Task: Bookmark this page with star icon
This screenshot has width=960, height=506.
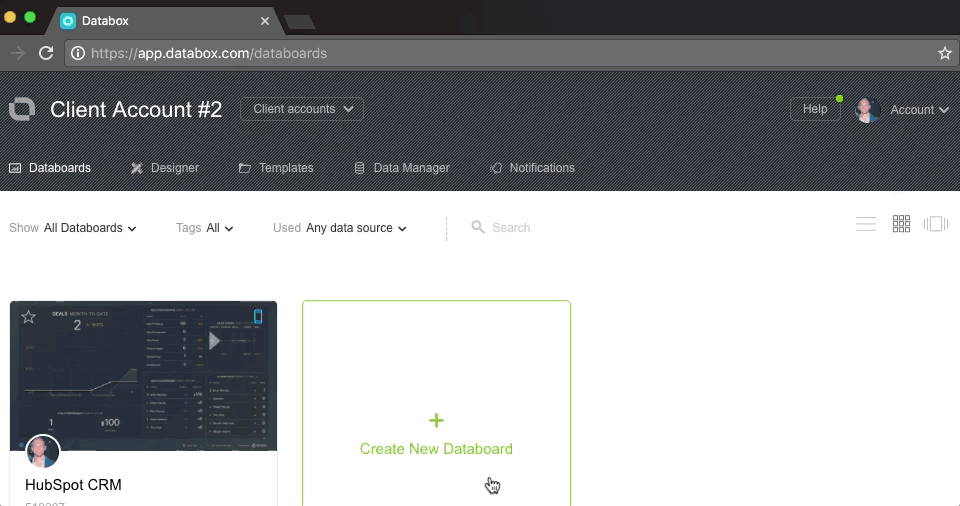Action: coord(944,53)
